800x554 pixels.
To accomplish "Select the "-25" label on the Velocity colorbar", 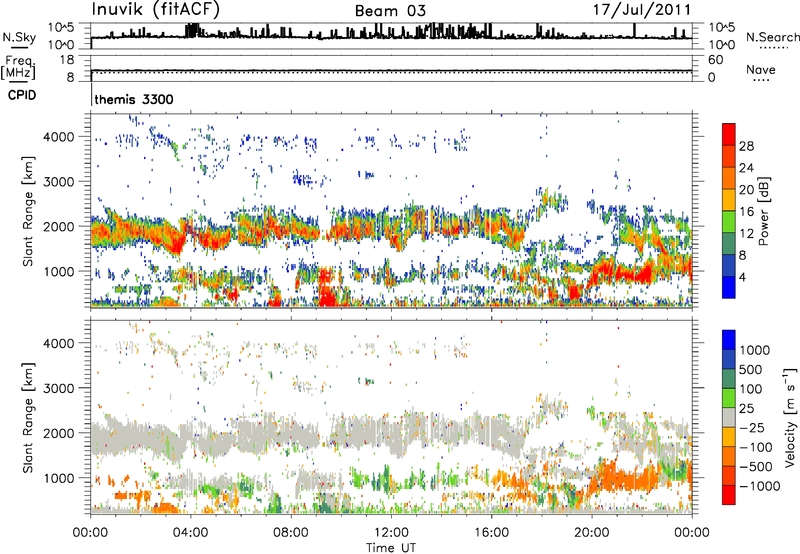I will pyautogui.click(x=753, y=428).
